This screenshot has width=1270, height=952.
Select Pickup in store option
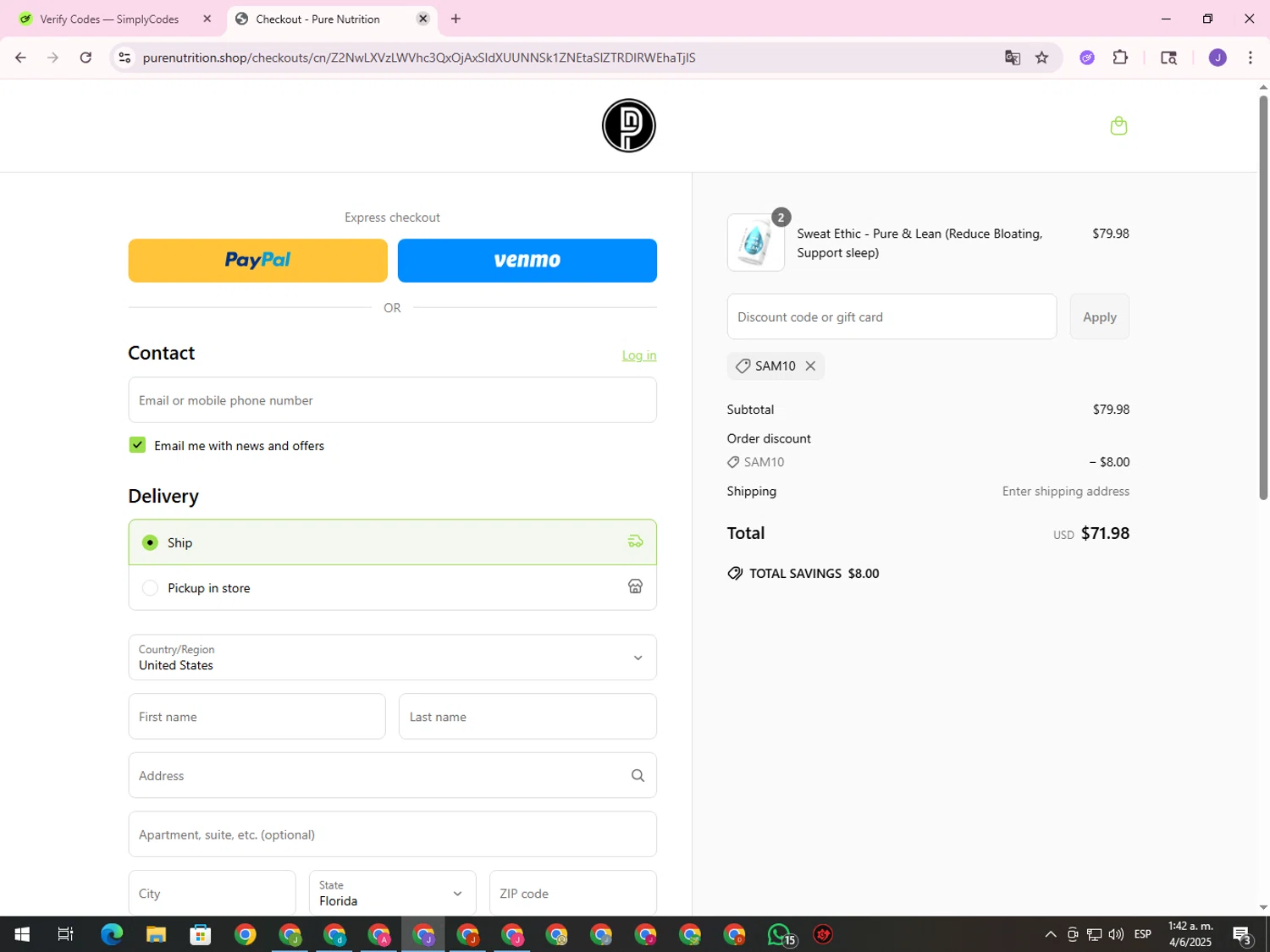[x=392, y=587]
